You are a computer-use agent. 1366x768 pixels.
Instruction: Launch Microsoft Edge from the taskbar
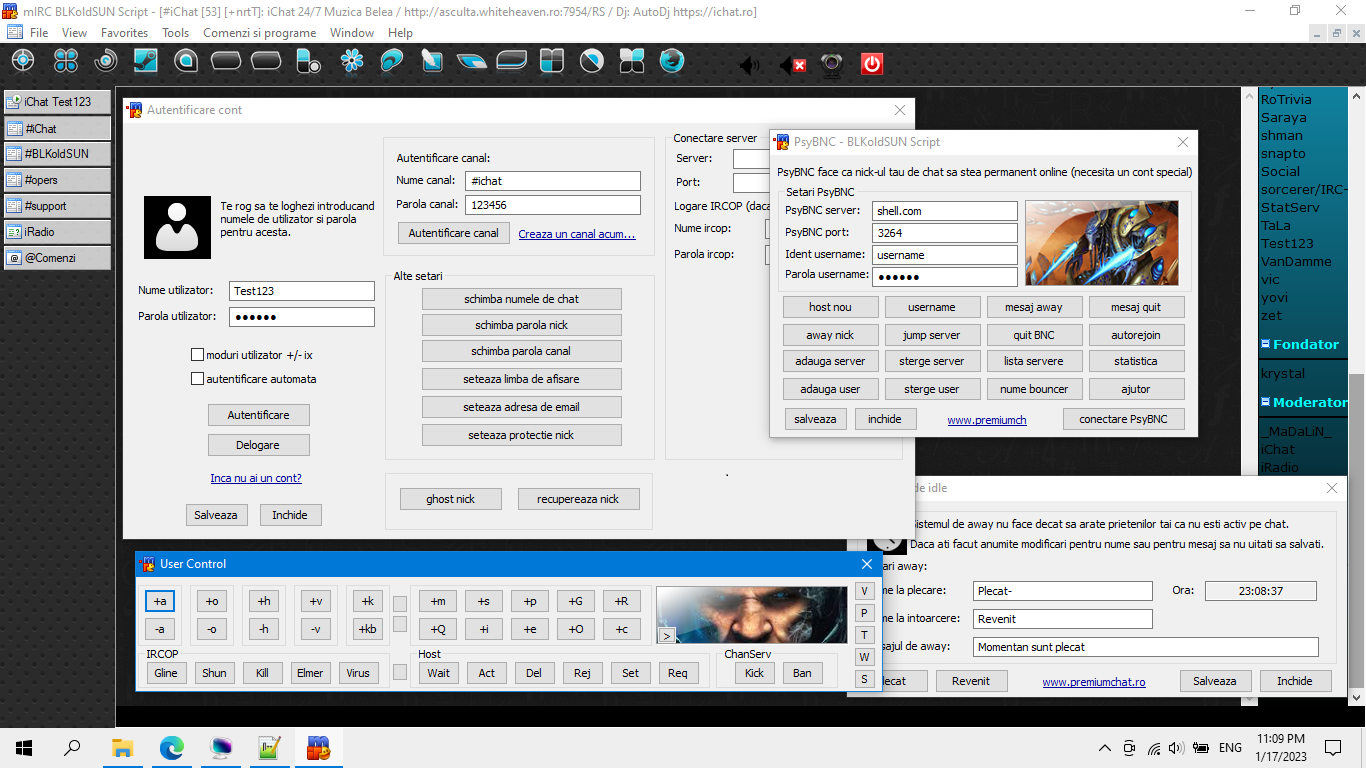click(x=172, y=747)
